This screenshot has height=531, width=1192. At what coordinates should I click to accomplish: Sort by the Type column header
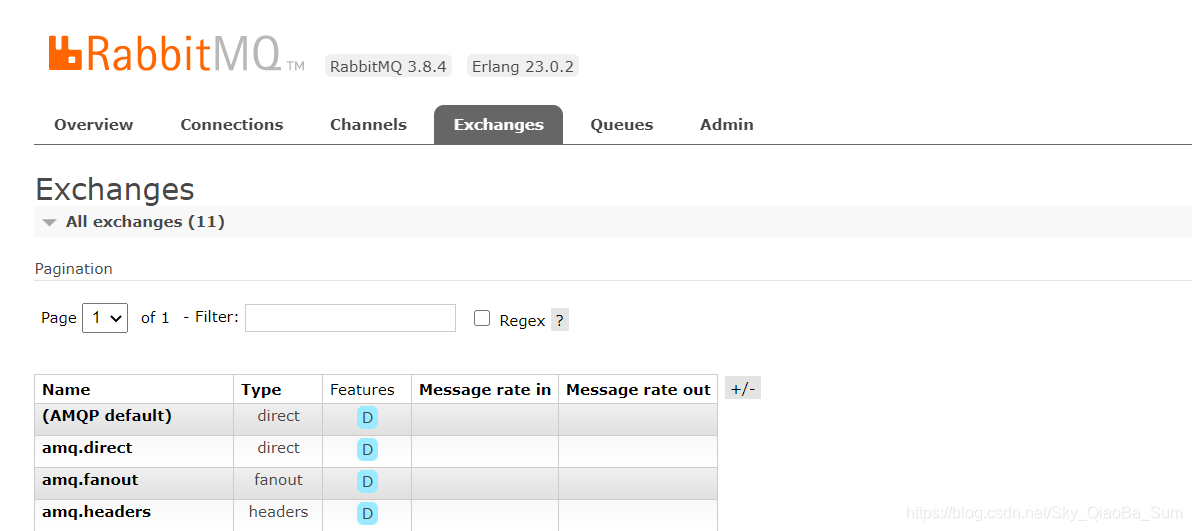pyautogui.click(x=262, y=390)
